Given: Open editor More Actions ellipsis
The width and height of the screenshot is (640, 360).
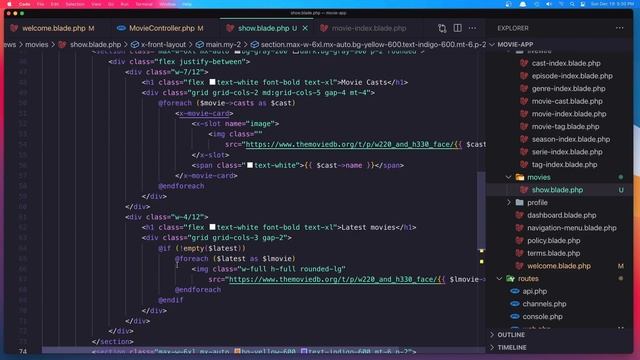Looking at the screenshot, I should 472,28.
